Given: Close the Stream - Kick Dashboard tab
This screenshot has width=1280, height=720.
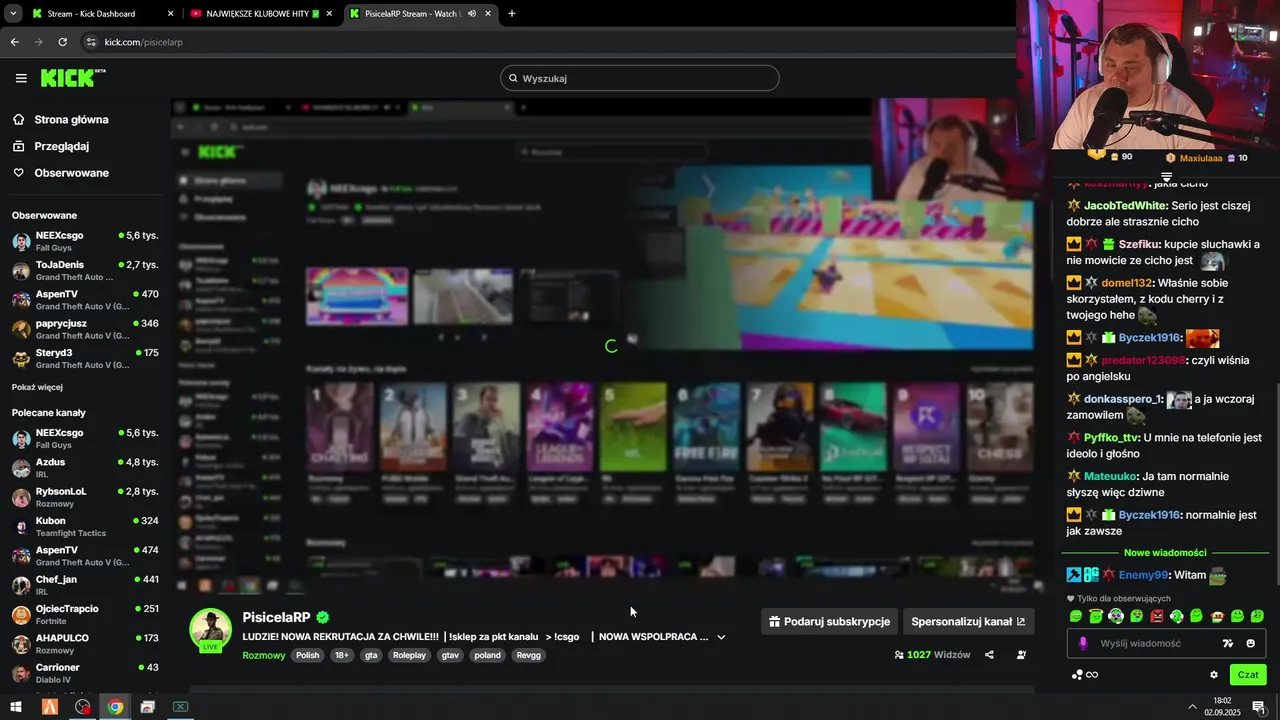Looking at the screenshot, I should click(x=170, y=14).
